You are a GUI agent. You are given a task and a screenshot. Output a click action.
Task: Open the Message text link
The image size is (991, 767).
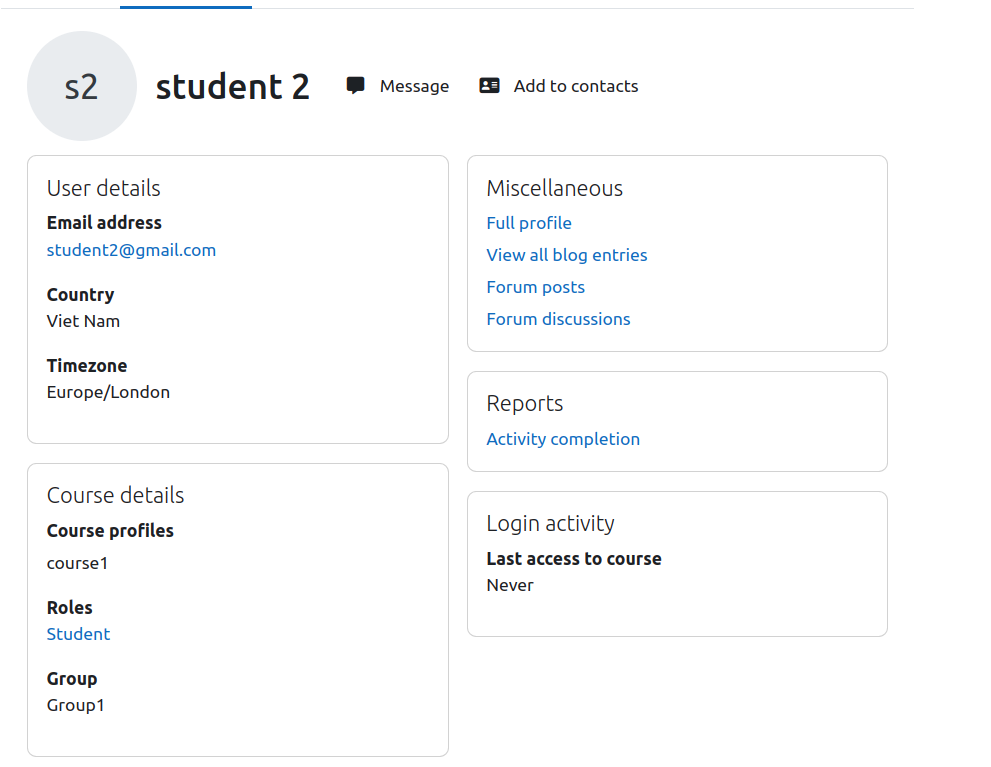[x=415, y=86]
